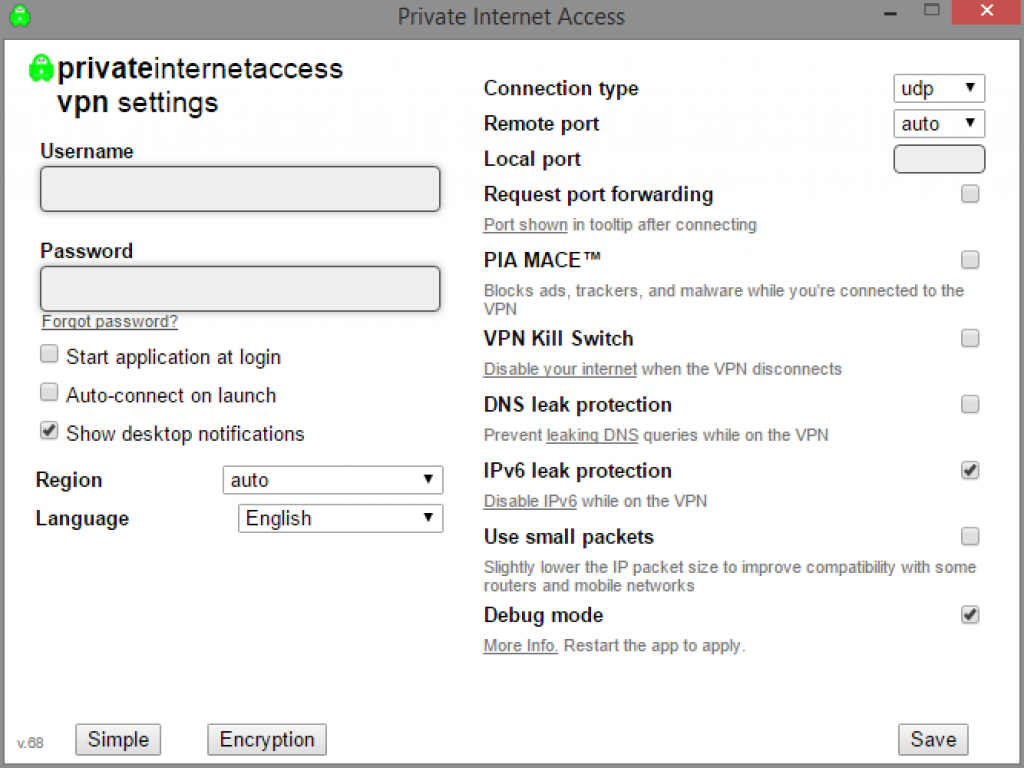Turn on PIA MACE checkbox
1024x768 pixels.
tap(970, 260)
